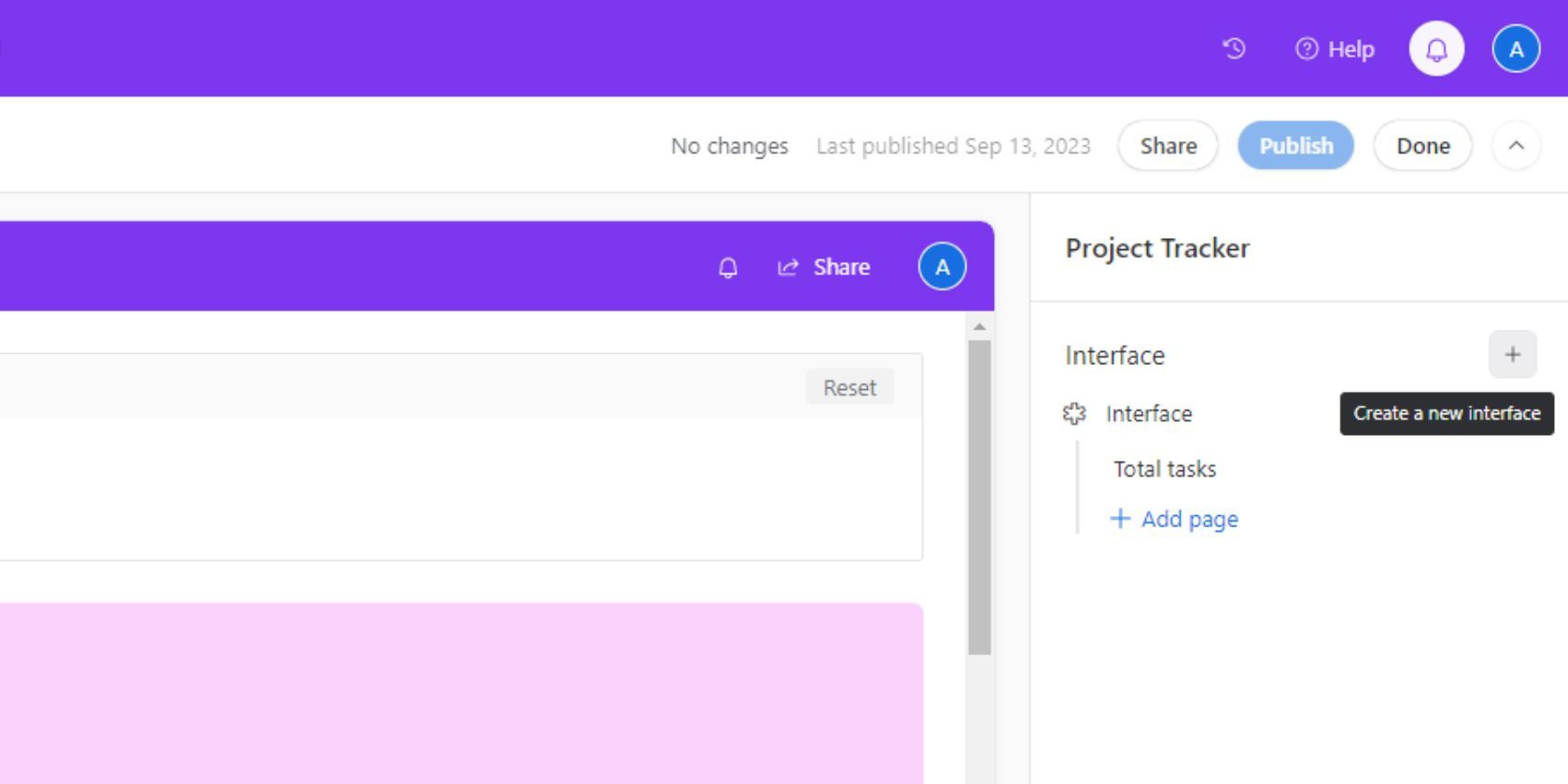The width and height of the screenshot is (1568, 784).
Task: Open notifications bell in top bar
Action: [1435, 49]
